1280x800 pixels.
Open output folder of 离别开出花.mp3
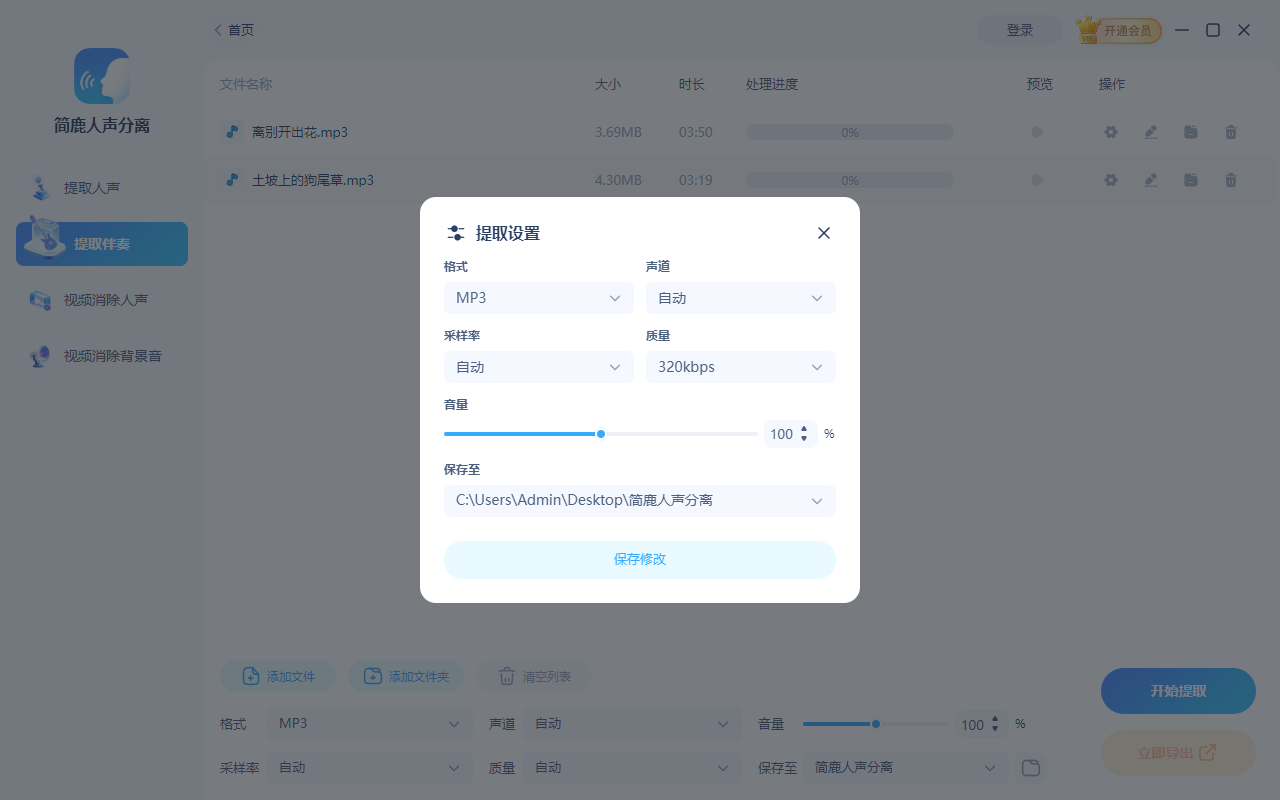coord(1190,131)
